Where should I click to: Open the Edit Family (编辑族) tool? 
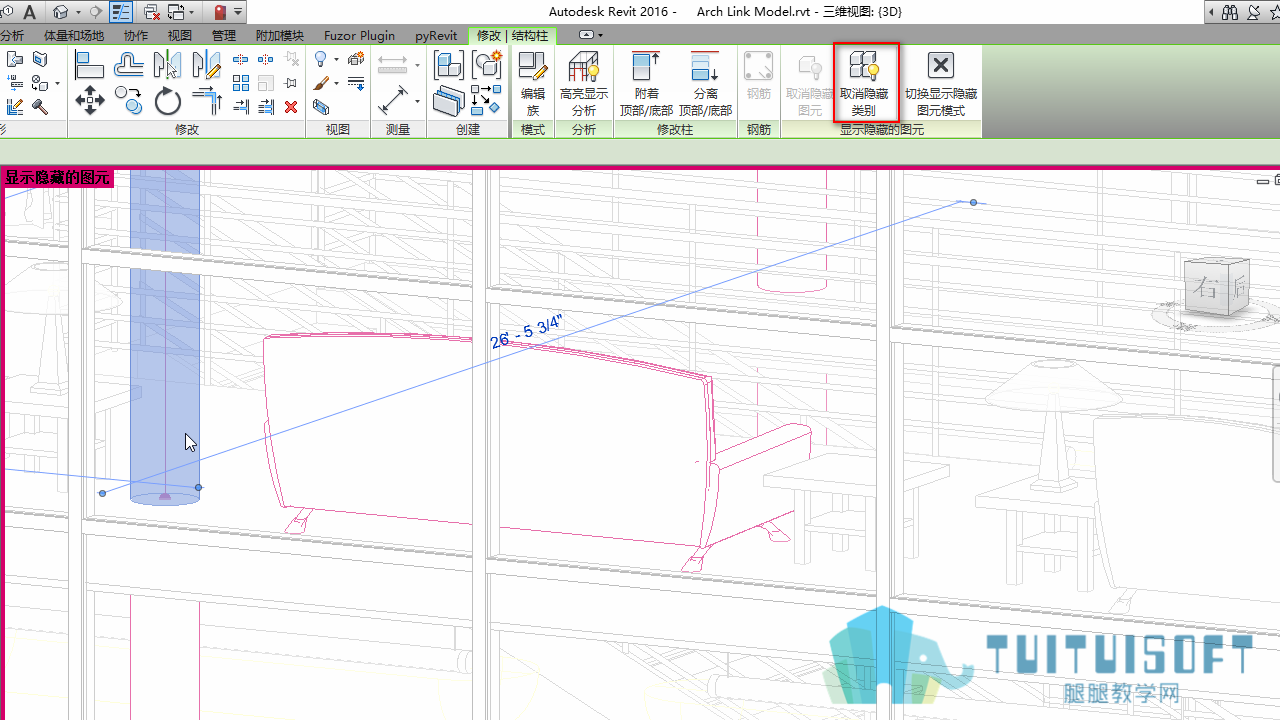coord(533,84)
